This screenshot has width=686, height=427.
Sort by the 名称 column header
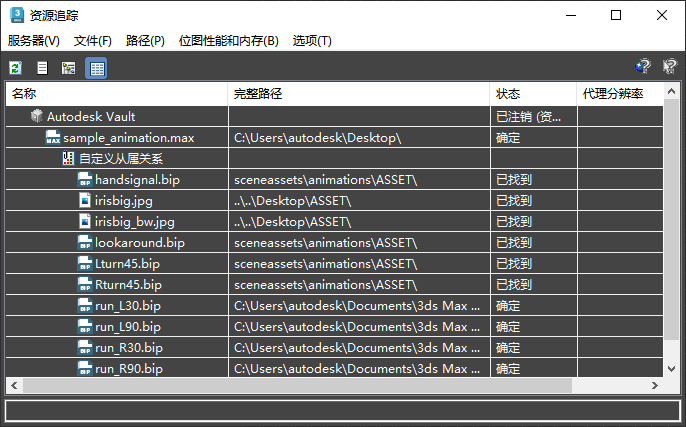116,94
